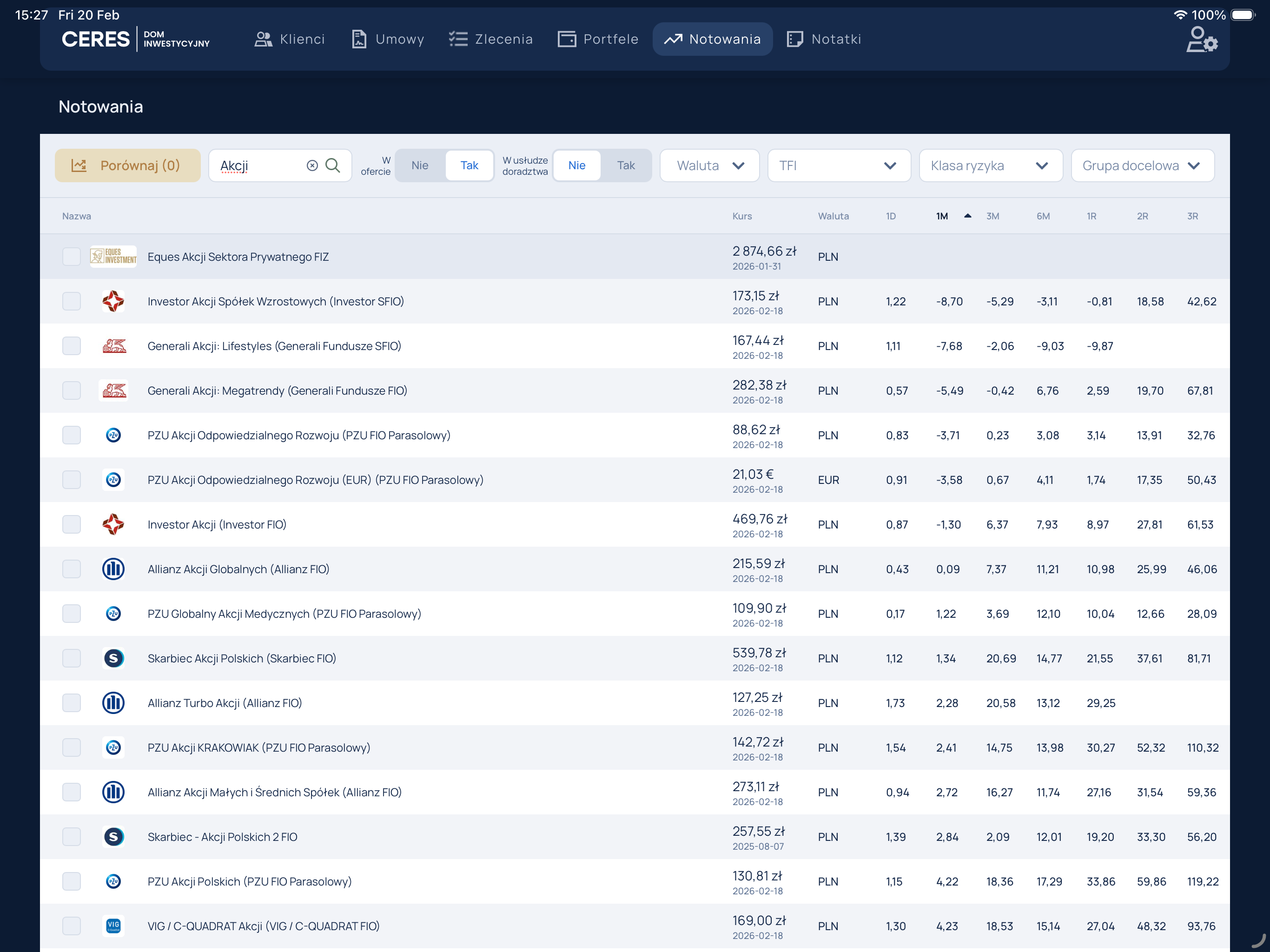Screen dimensions: 1270x952
Task: Click Allianz Turbo Akcji logo
Action: click(113, 703)
